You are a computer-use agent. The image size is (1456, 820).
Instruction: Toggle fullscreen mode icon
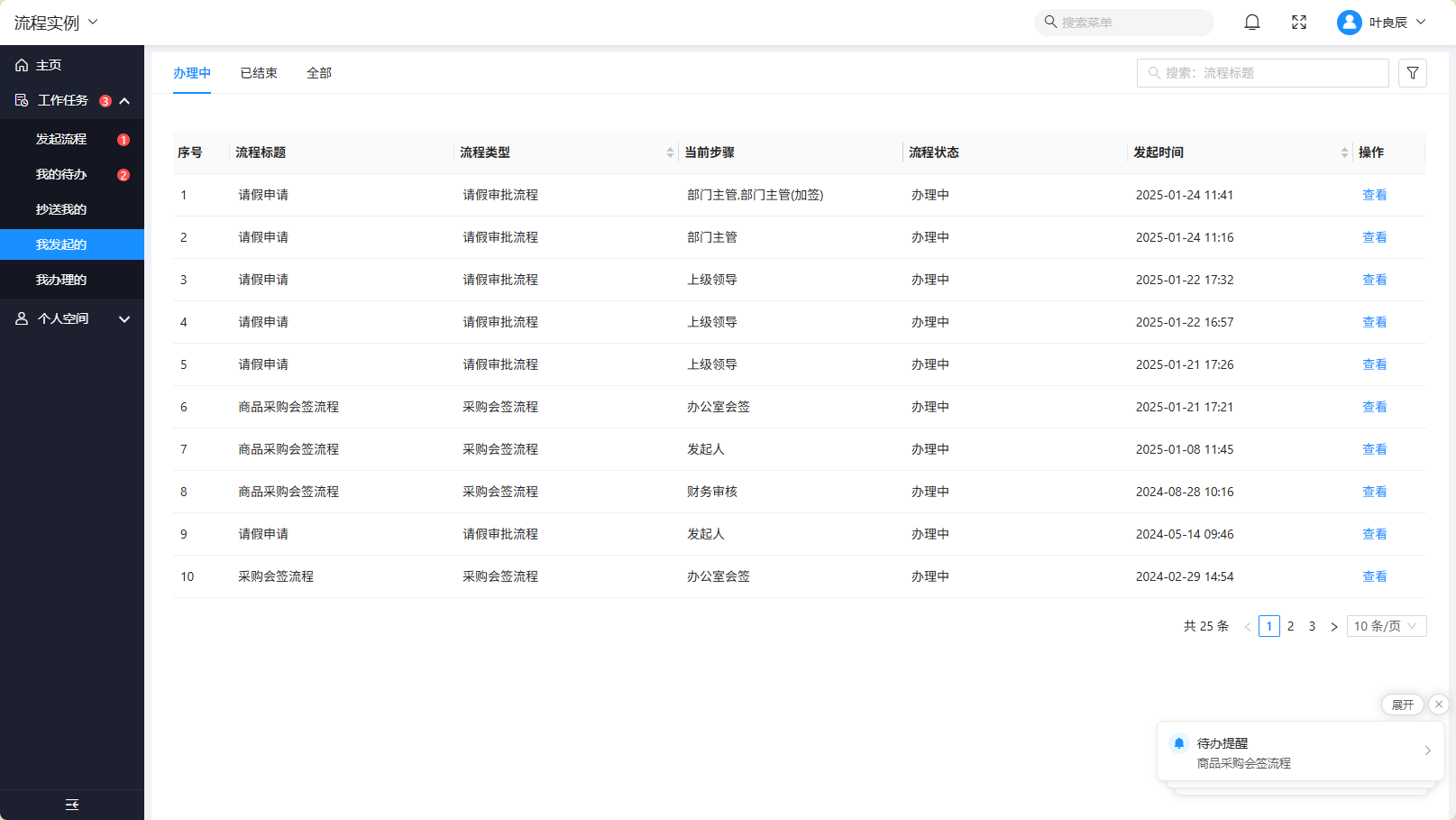tap(1298, 23)
